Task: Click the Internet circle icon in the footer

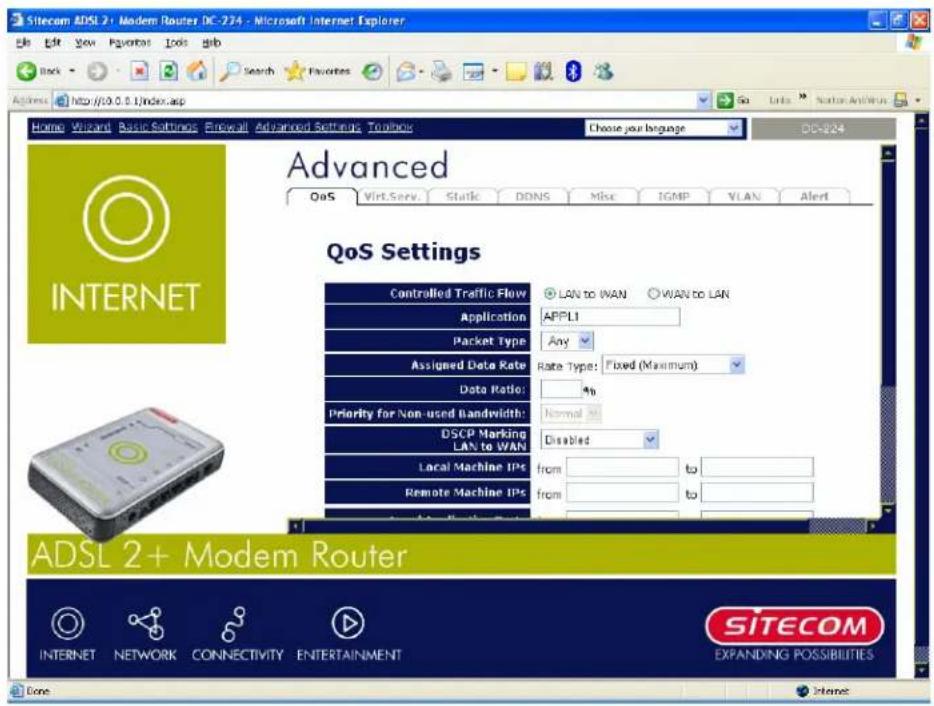Action: click(x=68, y=623)
